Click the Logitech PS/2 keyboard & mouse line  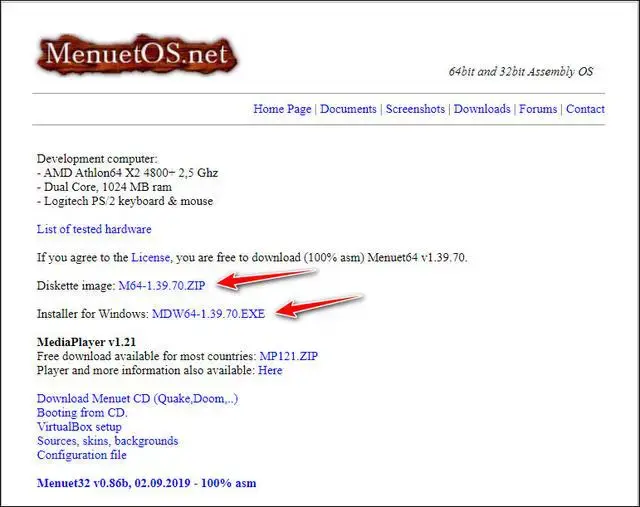pos(125,201)
